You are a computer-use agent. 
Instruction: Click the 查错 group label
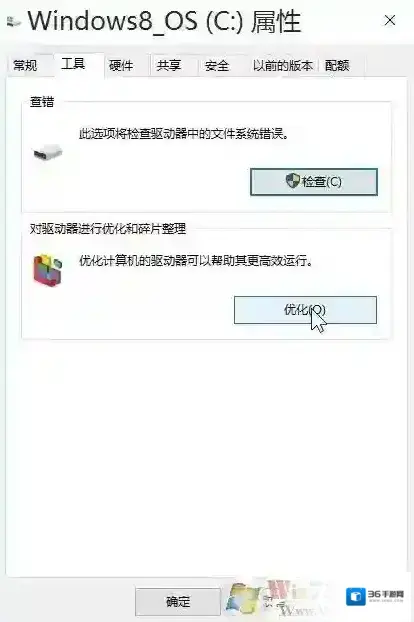[42, 102]
